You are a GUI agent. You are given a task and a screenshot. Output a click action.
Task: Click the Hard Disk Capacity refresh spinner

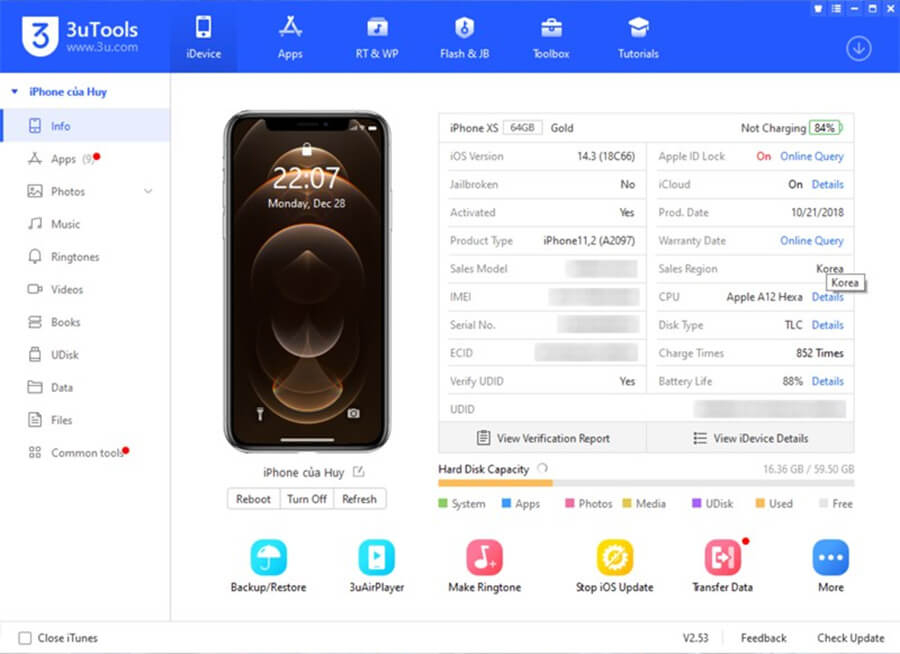[542, 469]
